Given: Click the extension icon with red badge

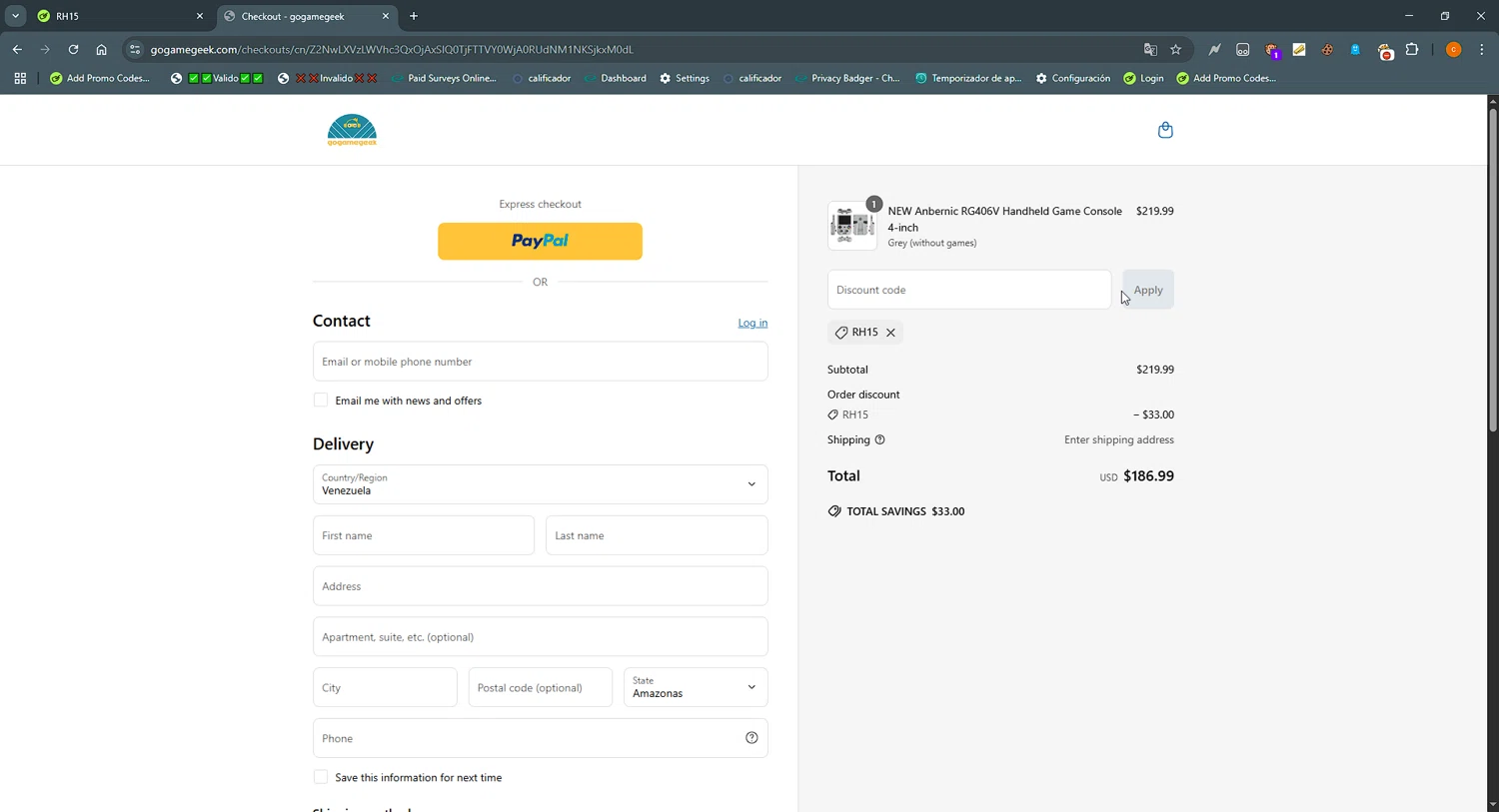Looking at the screenshot, I should [x=1384, y=50].
